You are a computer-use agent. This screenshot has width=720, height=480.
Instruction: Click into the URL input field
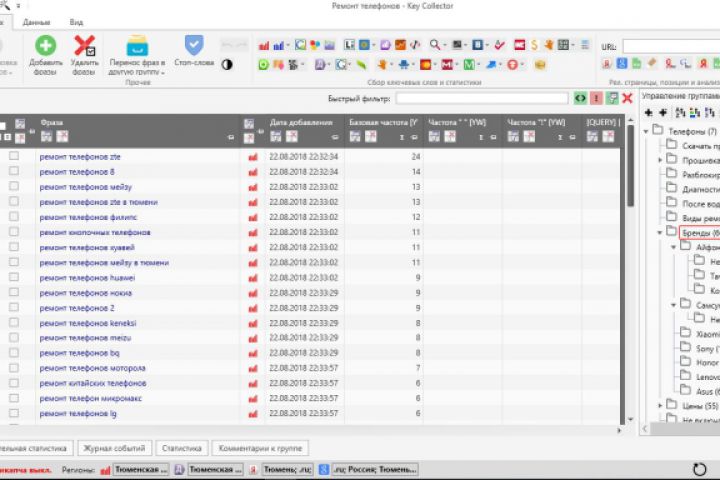(671, 46)
